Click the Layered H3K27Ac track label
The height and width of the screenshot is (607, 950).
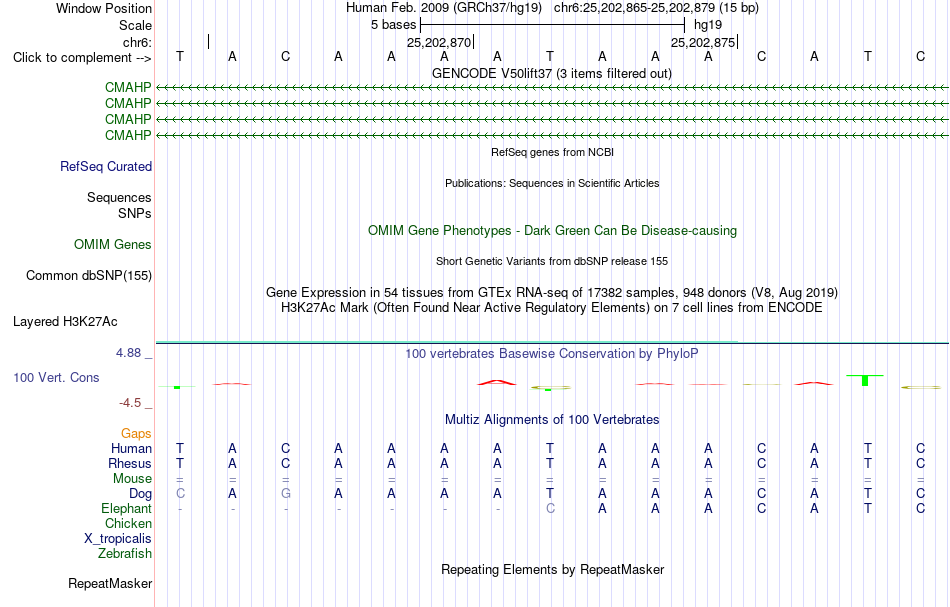(65, 322)
